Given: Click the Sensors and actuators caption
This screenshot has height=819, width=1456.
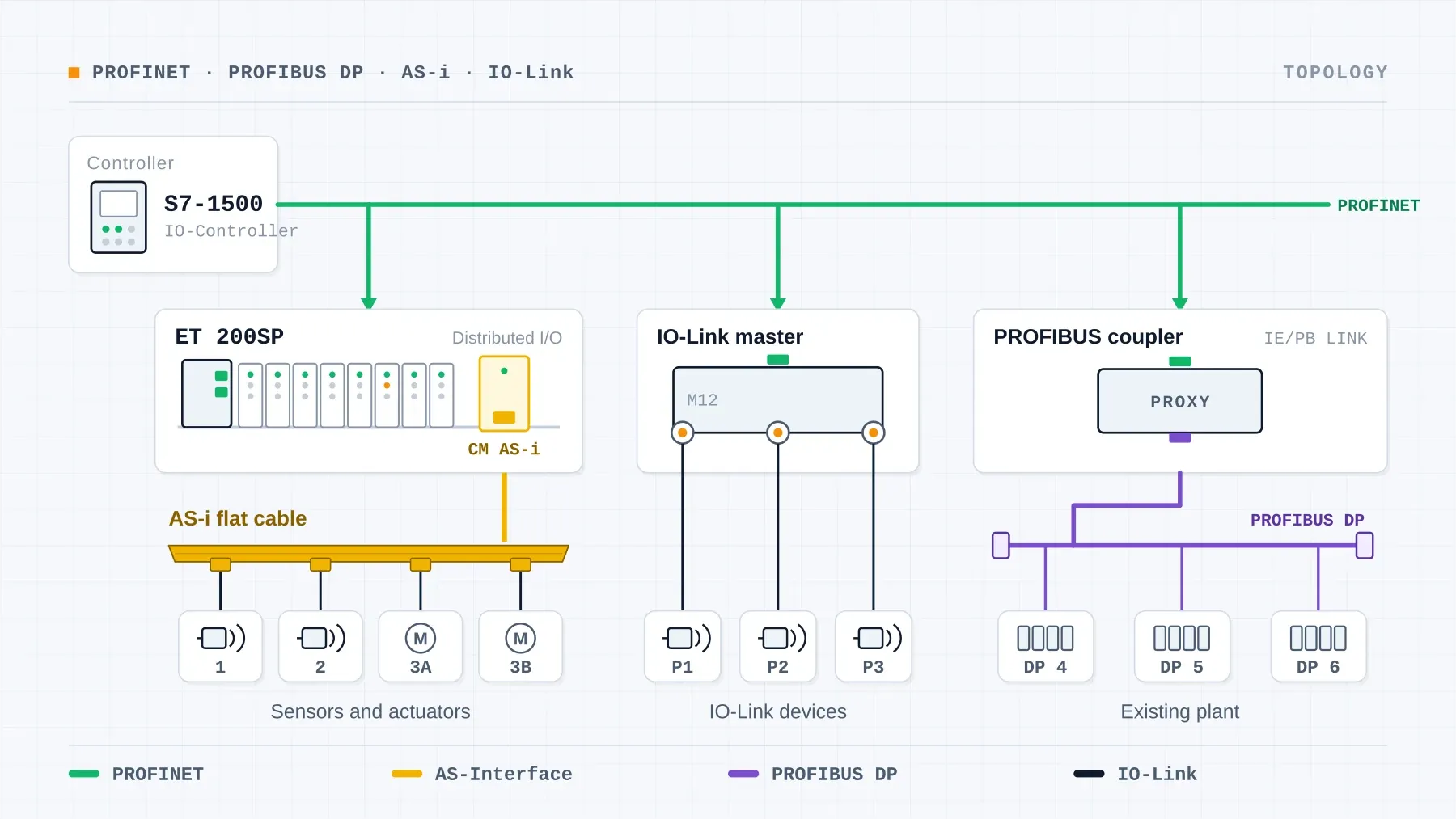Looking at the screenshot, I should pos(370,711).
